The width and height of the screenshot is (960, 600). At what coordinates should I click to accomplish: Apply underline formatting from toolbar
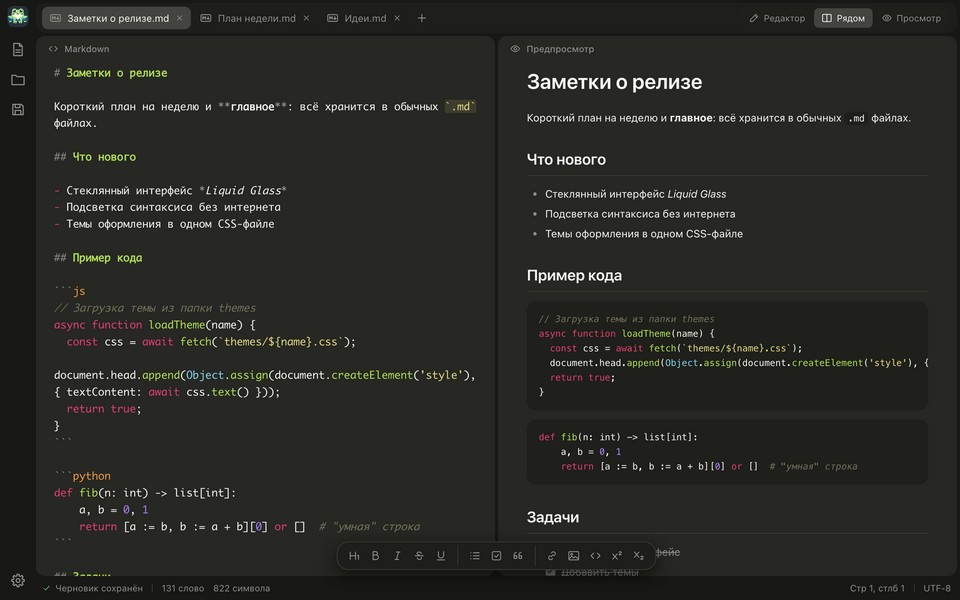[441, 556]
